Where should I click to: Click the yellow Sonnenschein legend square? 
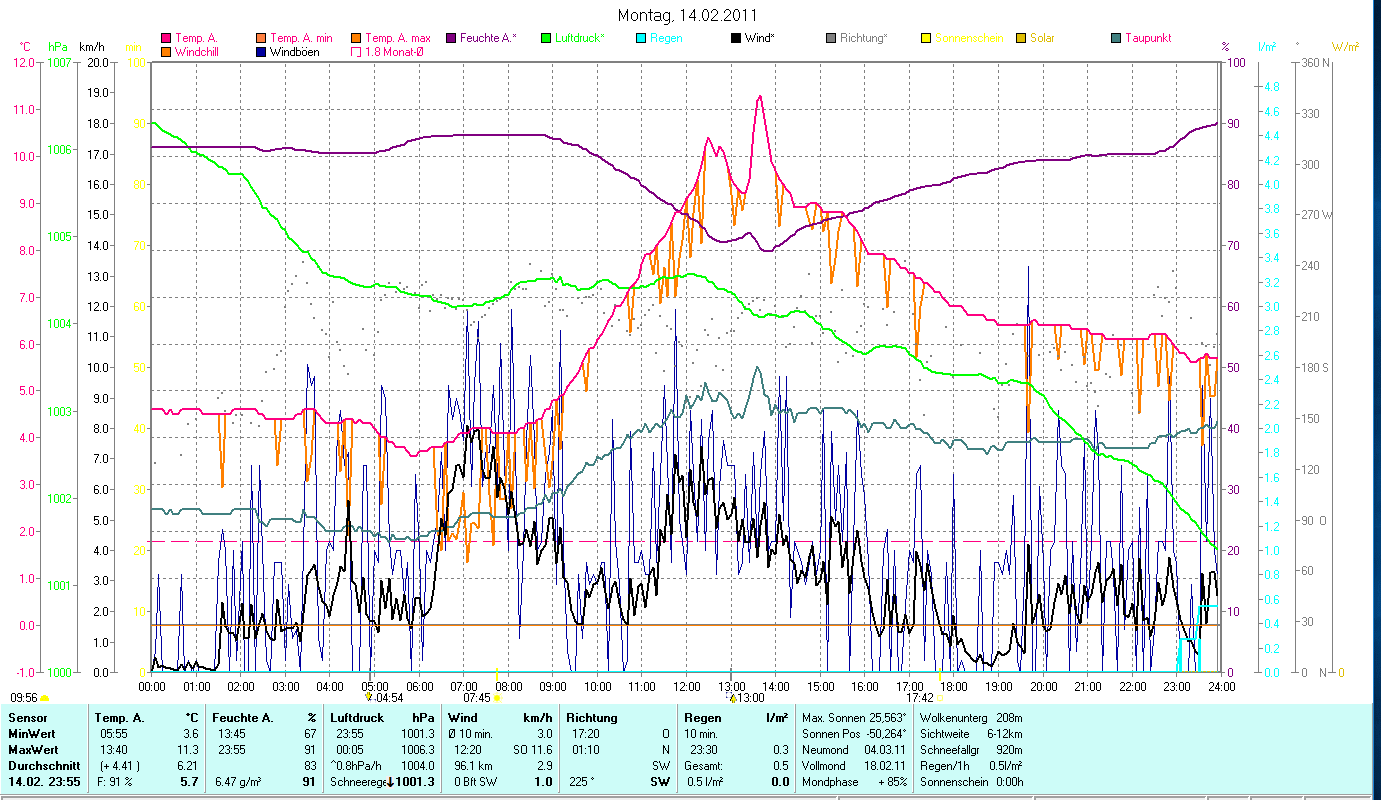point(926,39)
